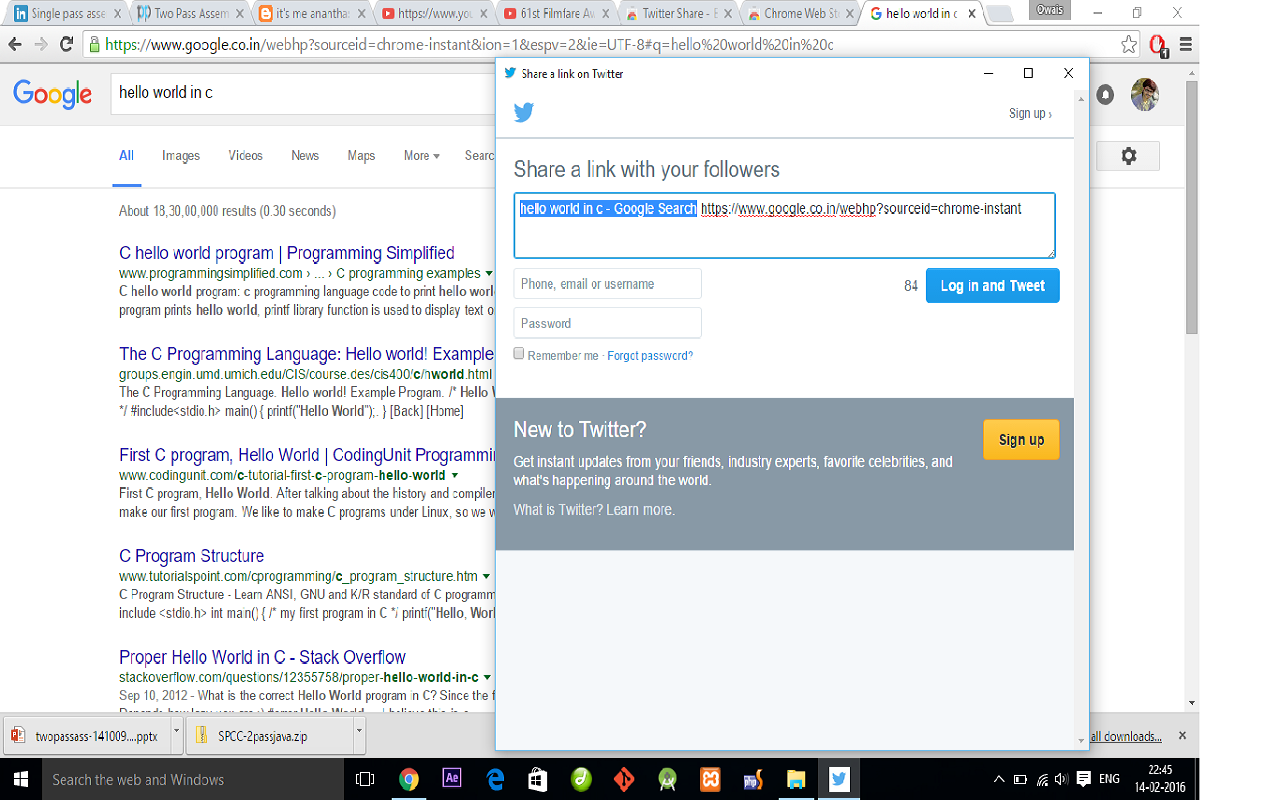Click the tweet text box
The width and height of the screenshot is (1280, 800).
(785, 226)
